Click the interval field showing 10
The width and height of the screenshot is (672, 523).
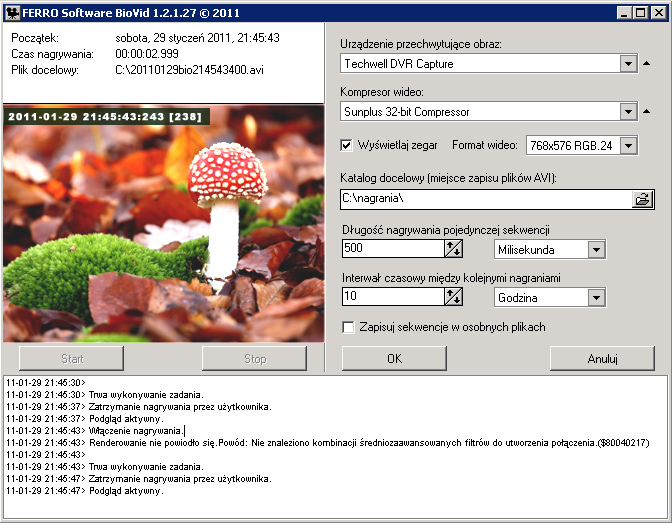pos(393,296)
